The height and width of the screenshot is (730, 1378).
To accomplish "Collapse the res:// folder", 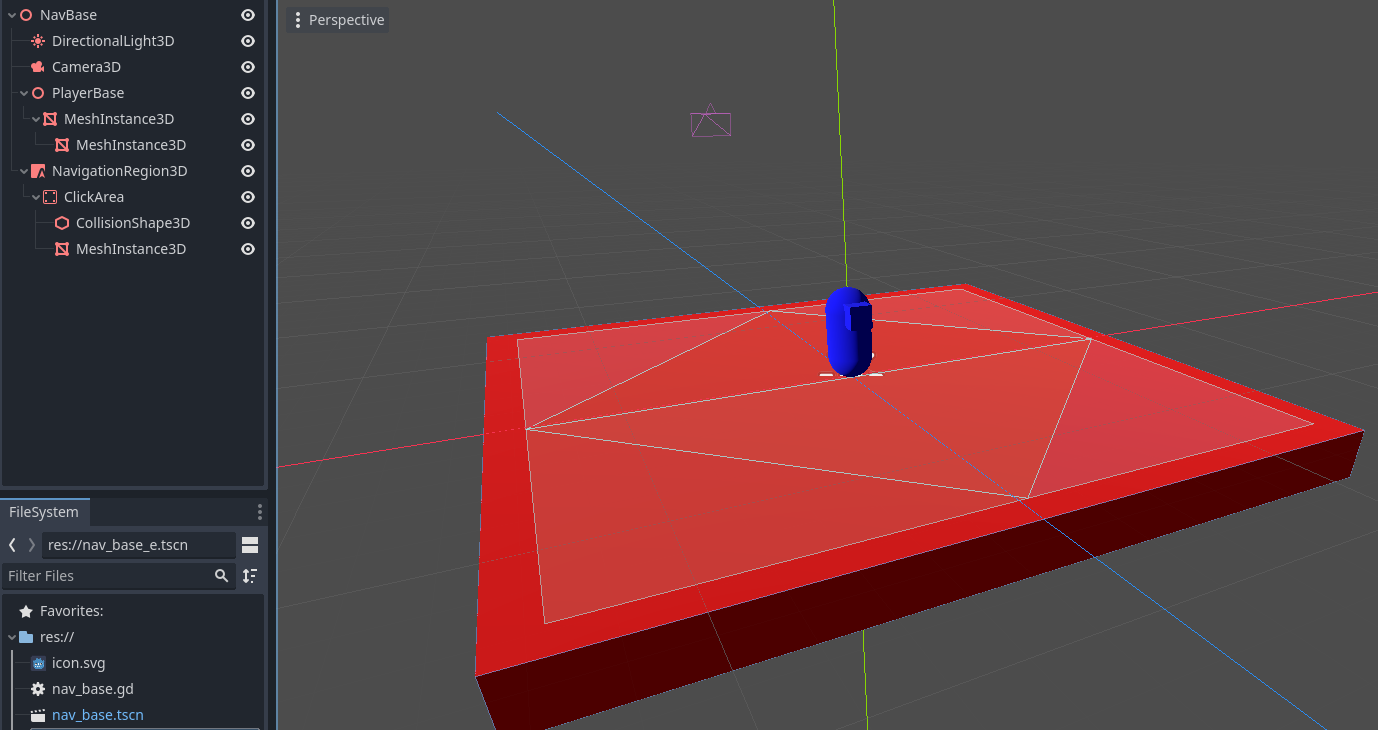I will [12, 637].
